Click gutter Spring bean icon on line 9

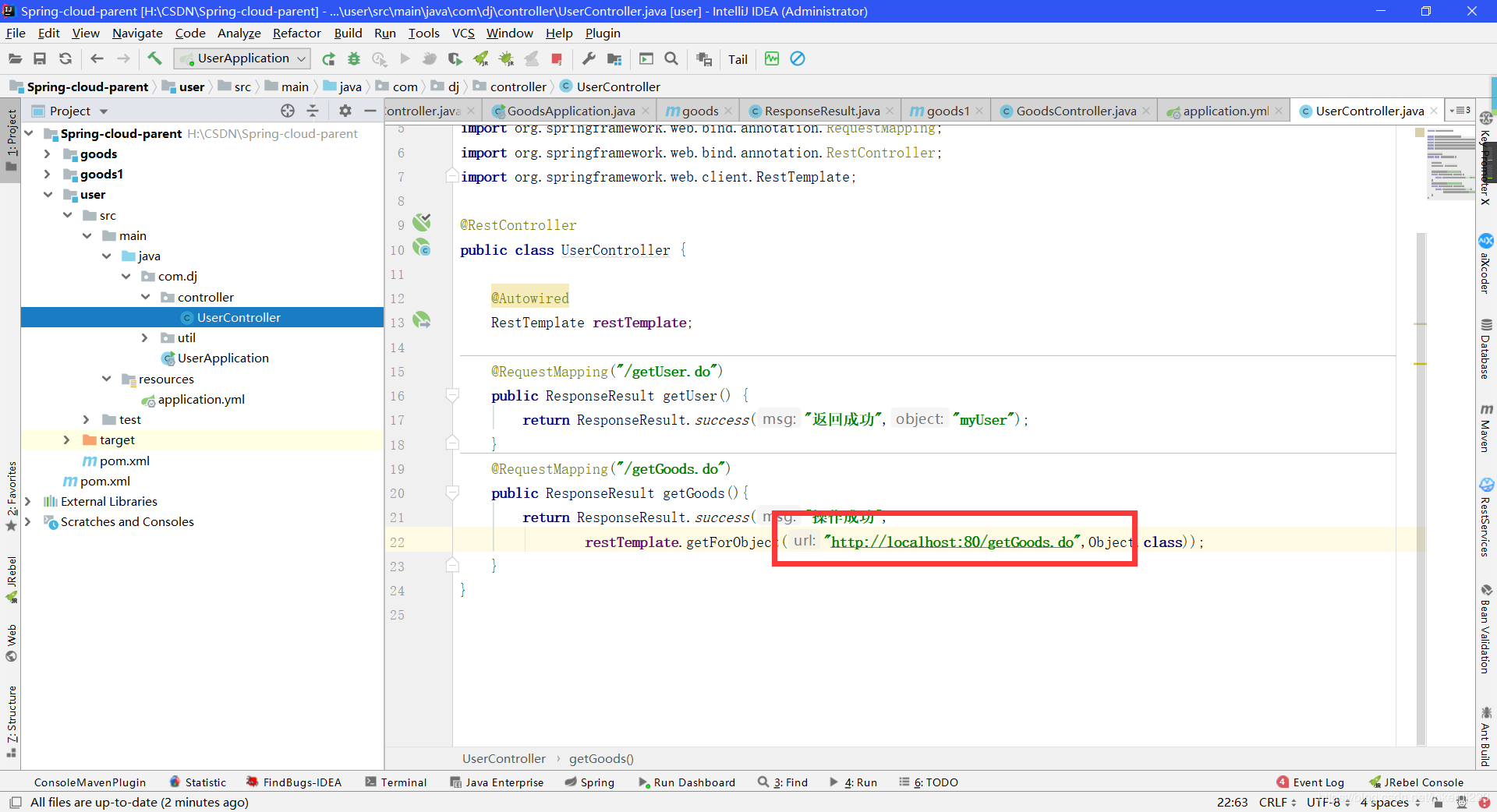(x=422, y=223)
